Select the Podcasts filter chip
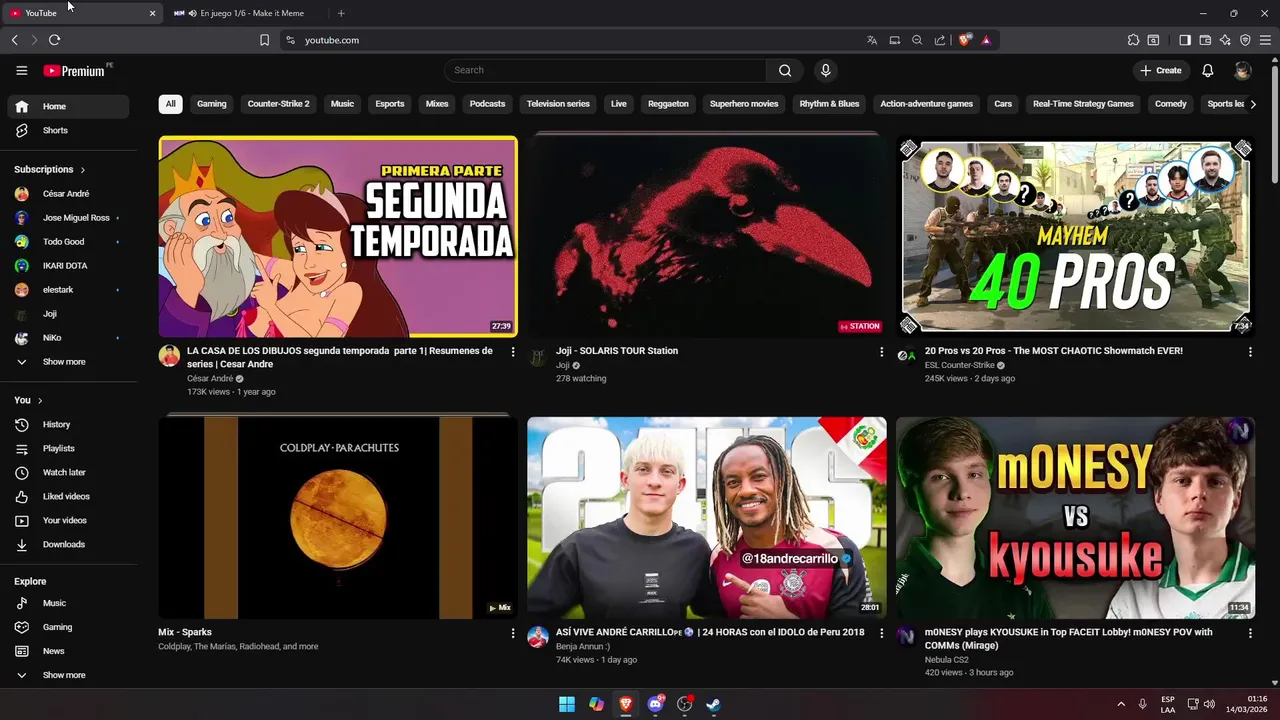Image resolution: width=1280 pixels, height=720 pixels. pos(487,104)
